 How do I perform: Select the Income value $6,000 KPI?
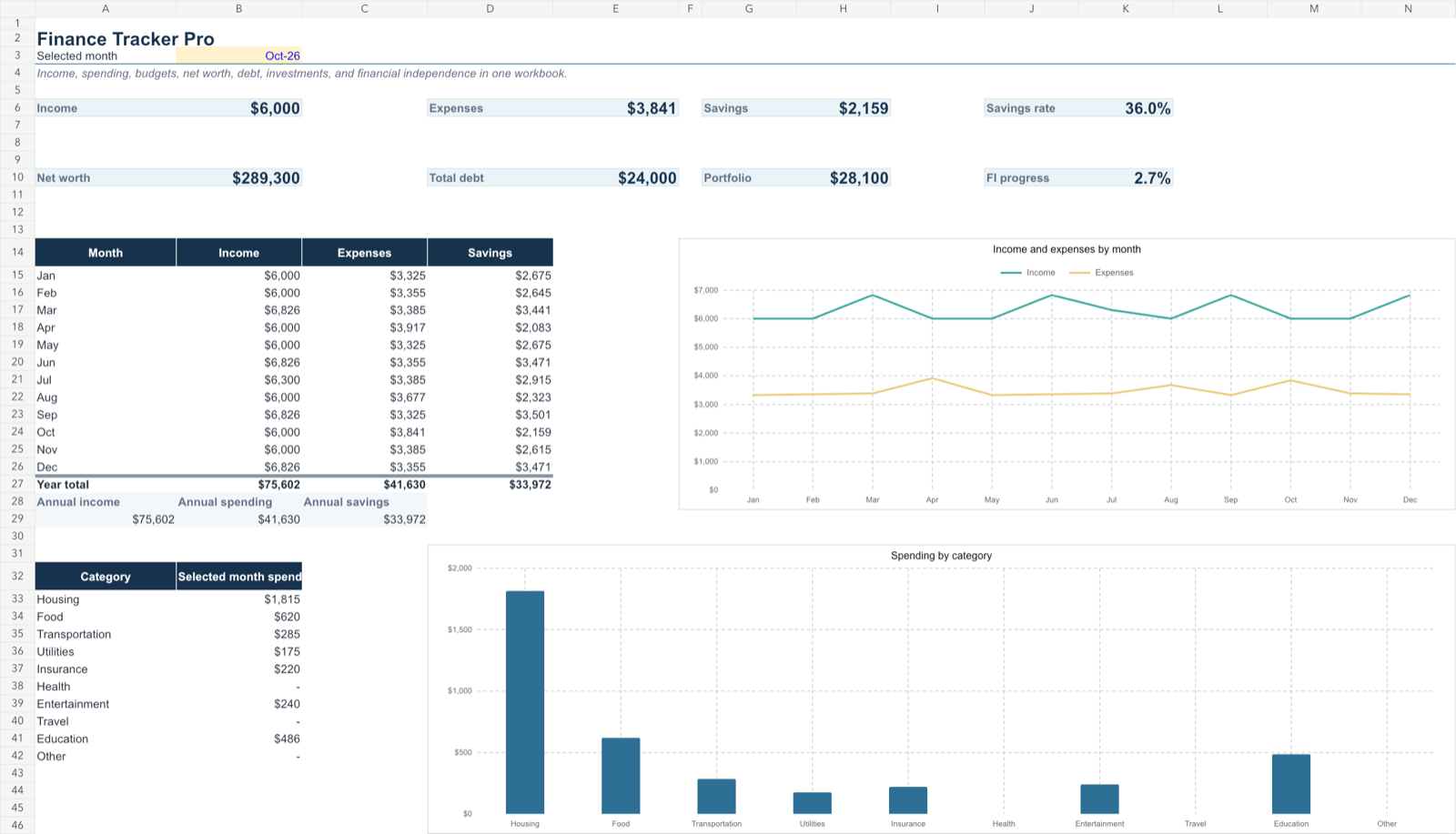pos(239,108)
